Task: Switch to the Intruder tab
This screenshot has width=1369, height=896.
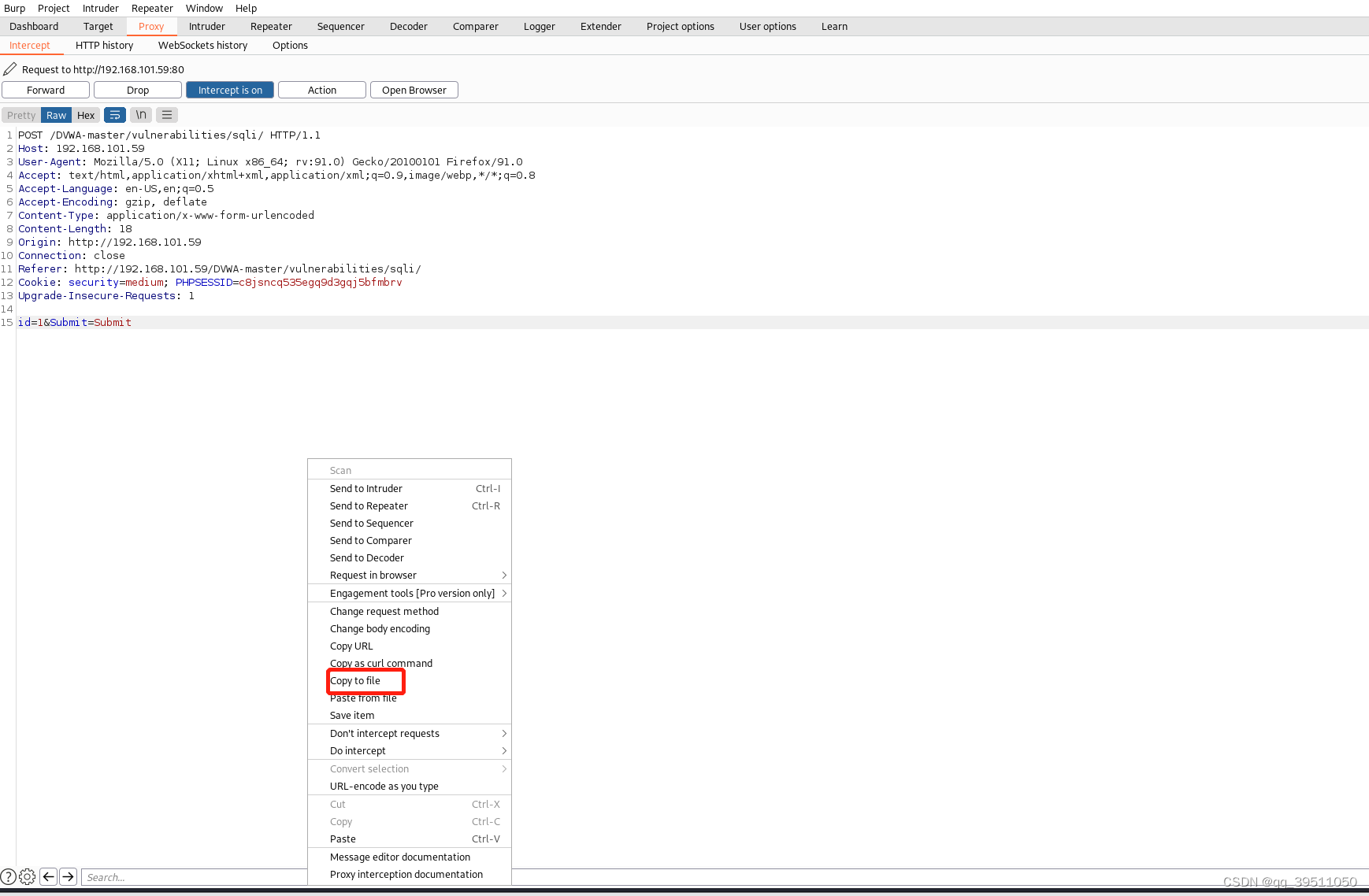Action: pos(207,26)
